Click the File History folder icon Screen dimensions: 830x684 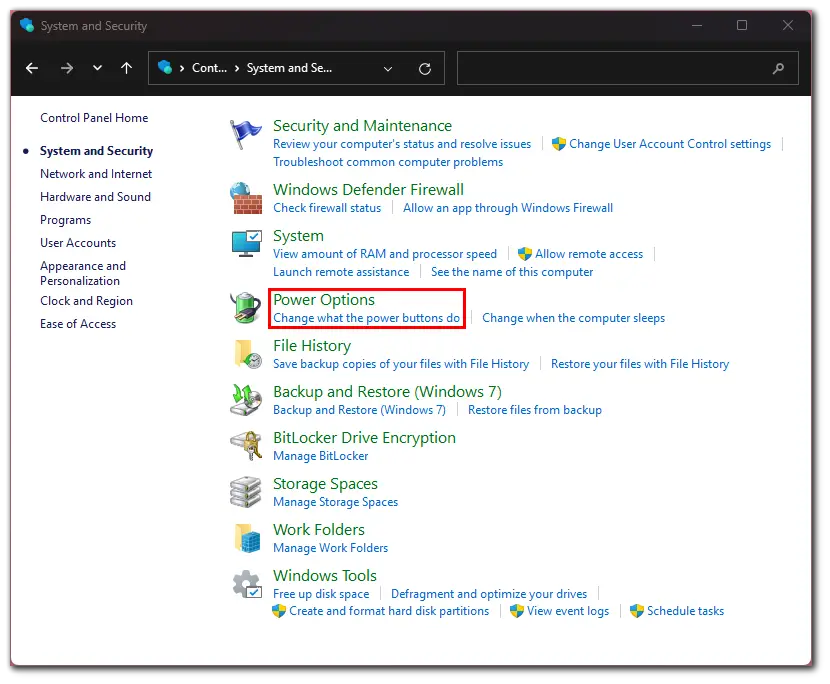[x=248, y=354]
